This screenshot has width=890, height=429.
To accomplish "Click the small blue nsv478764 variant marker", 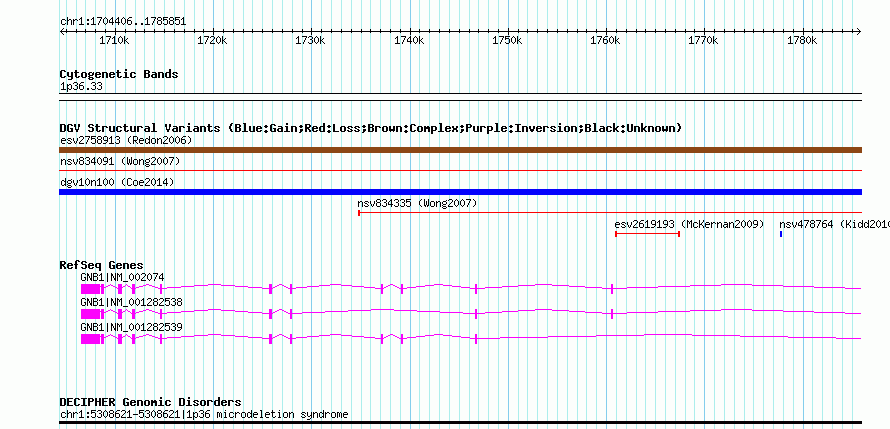I will pyautogui.click(x=781, y=234).
